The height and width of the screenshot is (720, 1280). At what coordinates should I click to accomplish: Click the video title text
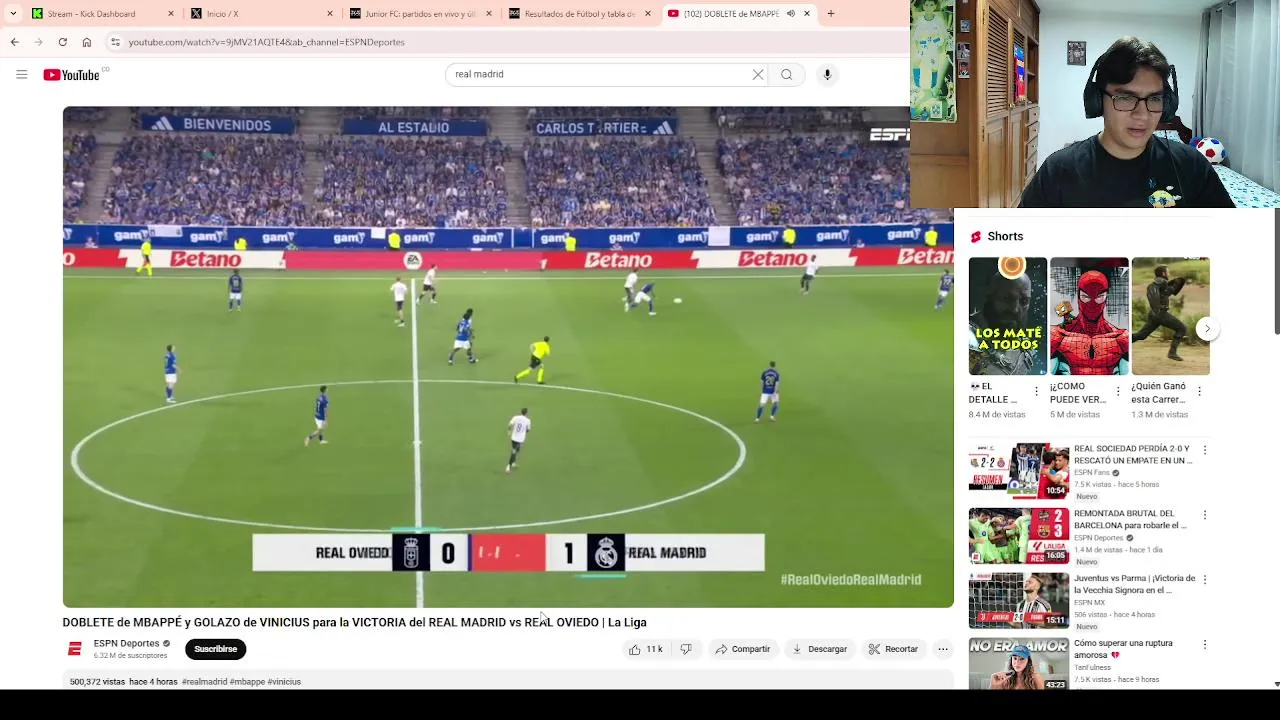tap(354, 622)
